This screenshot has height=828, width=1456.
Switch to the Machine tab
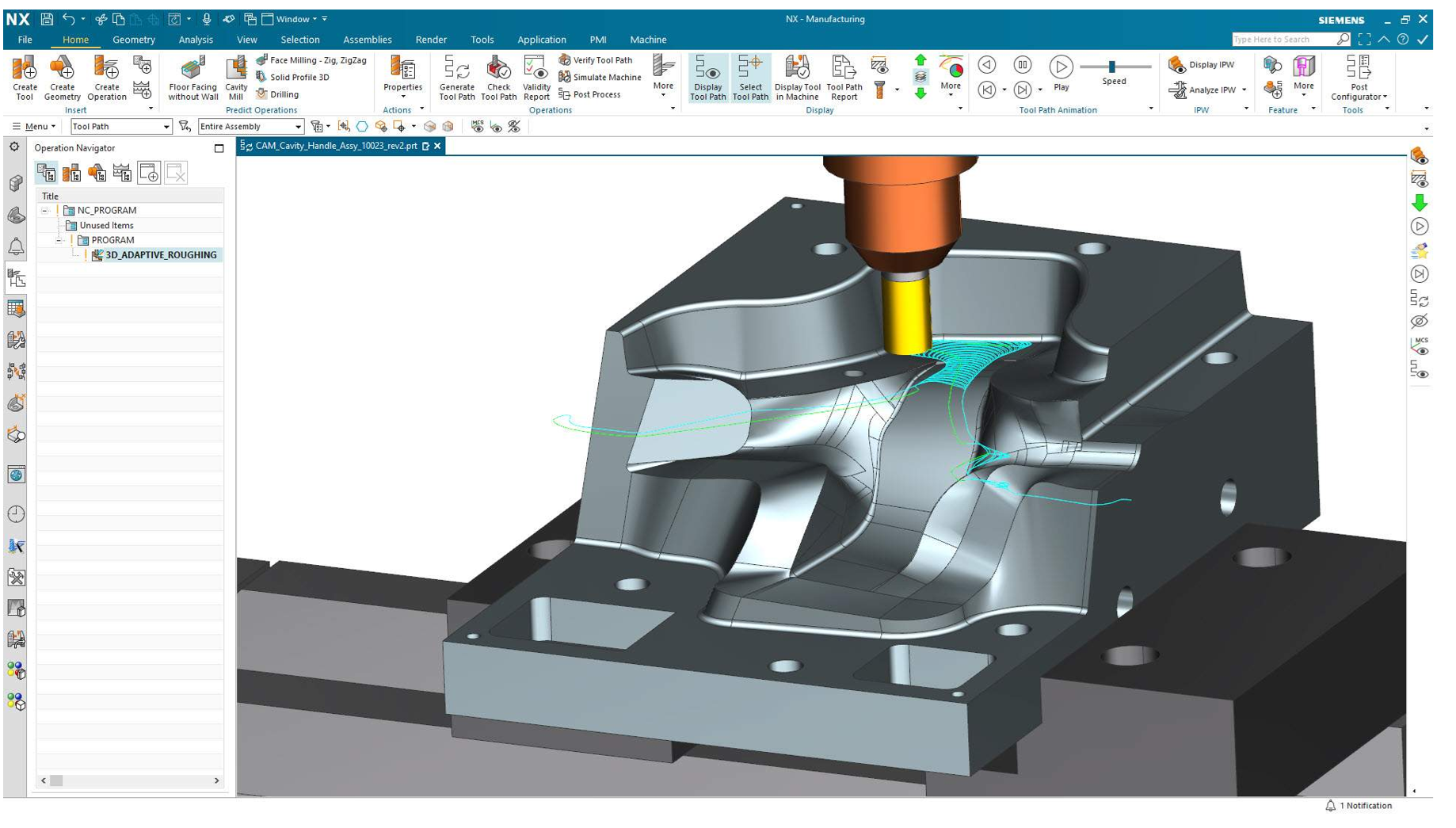[x=648, y=40]
